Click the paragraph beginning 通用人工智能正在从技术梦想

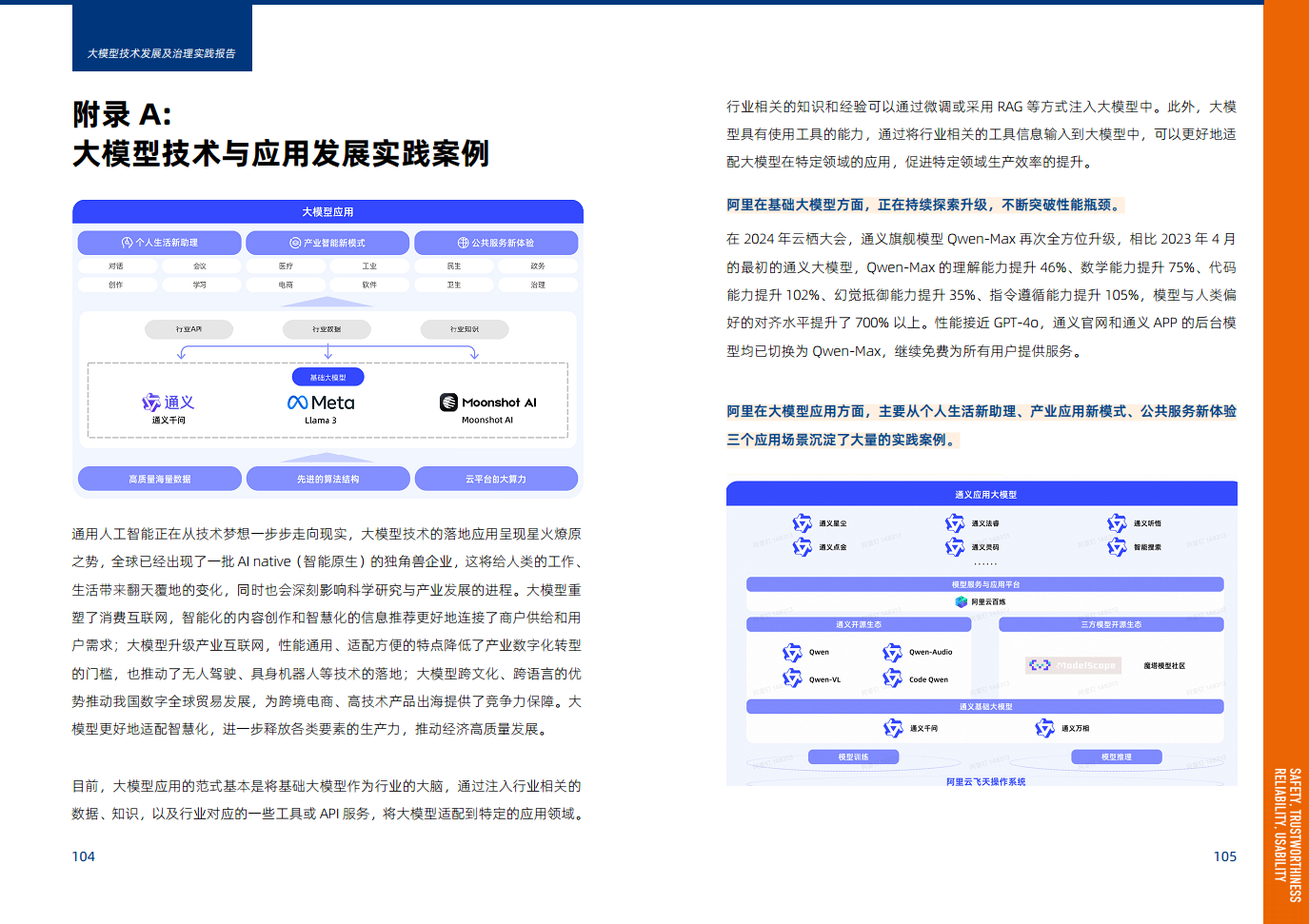pyautogui.click(x=327, y=631)
